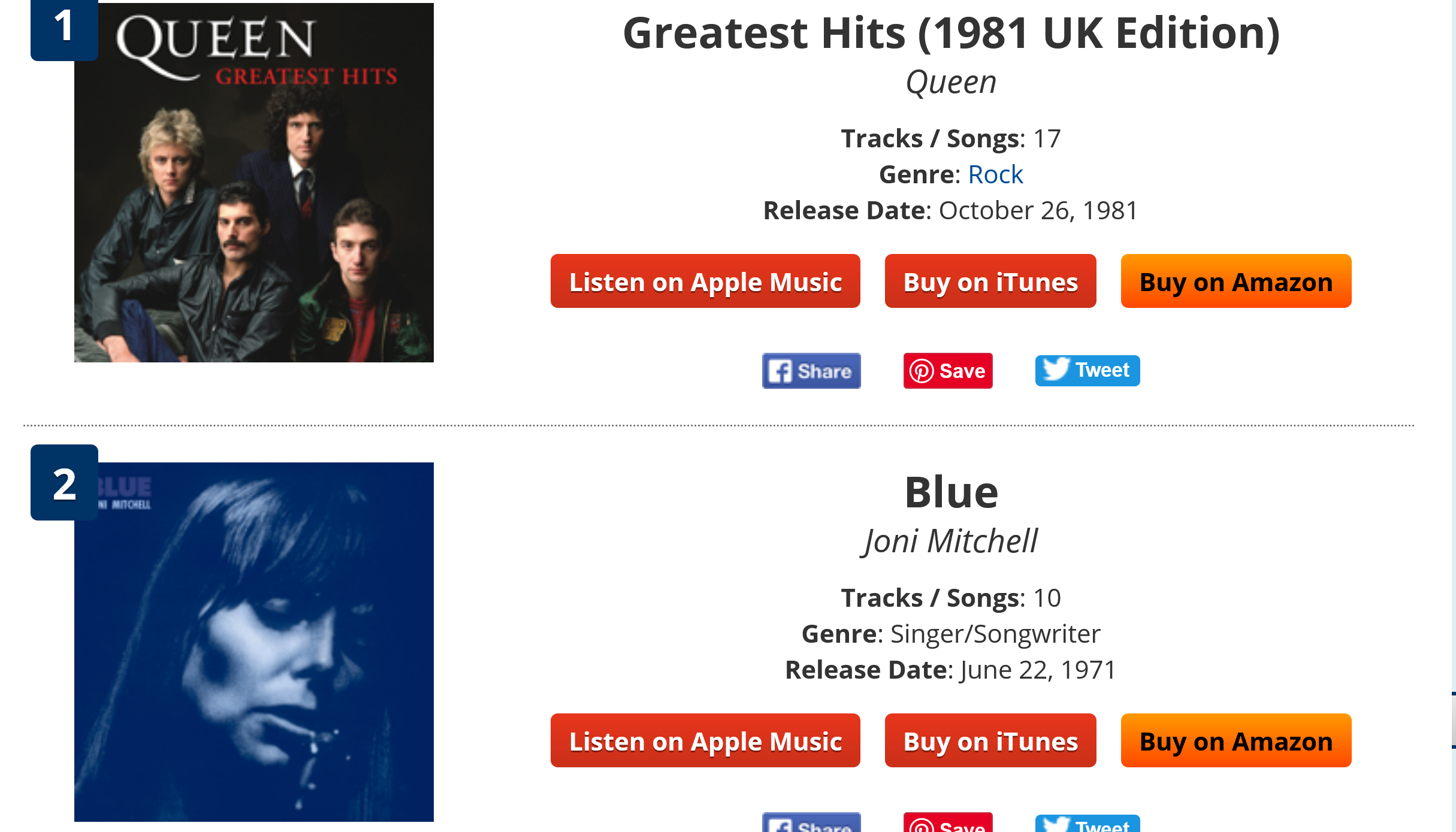Open the Rock genre link
This screenshot has width=1456, height=832.
tap(995, 175)
